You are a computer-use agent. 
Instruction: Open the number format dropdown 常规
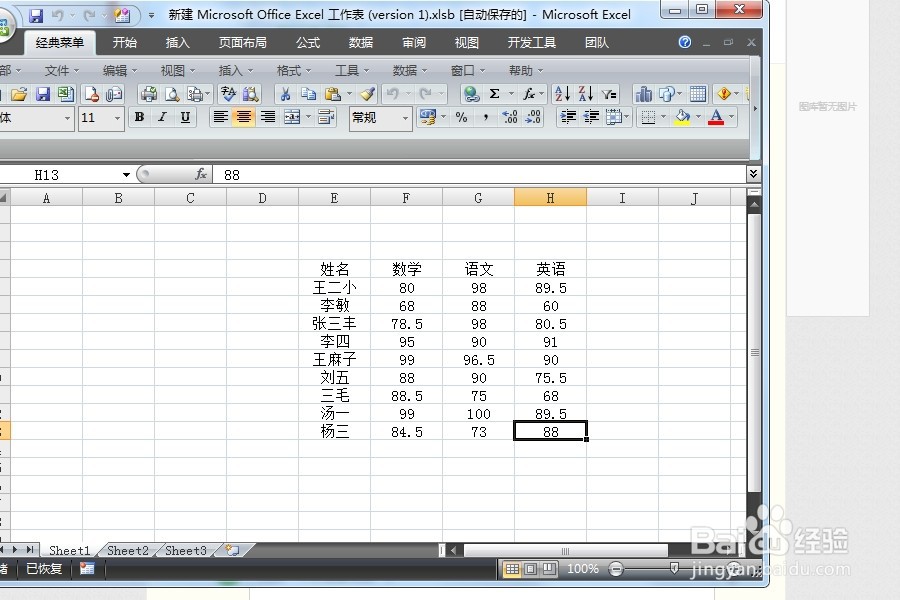coord(405,118)
